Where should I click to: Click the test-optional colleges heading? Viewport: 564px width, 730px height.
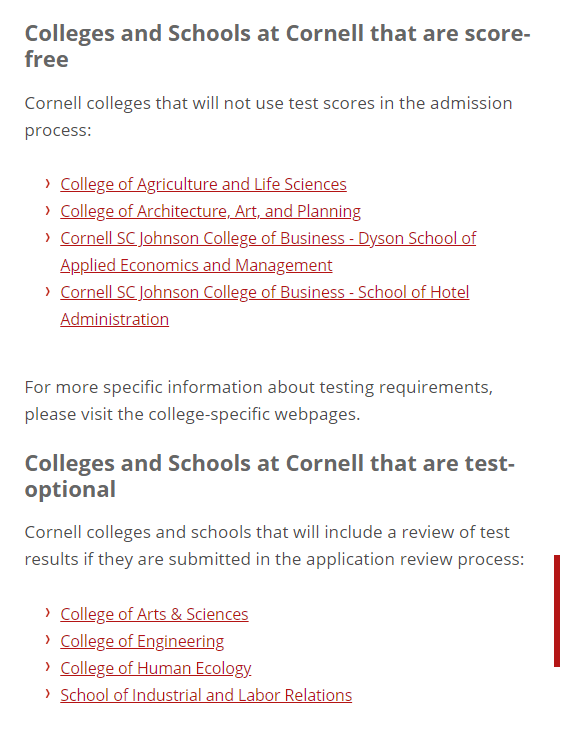pos(269,476)
